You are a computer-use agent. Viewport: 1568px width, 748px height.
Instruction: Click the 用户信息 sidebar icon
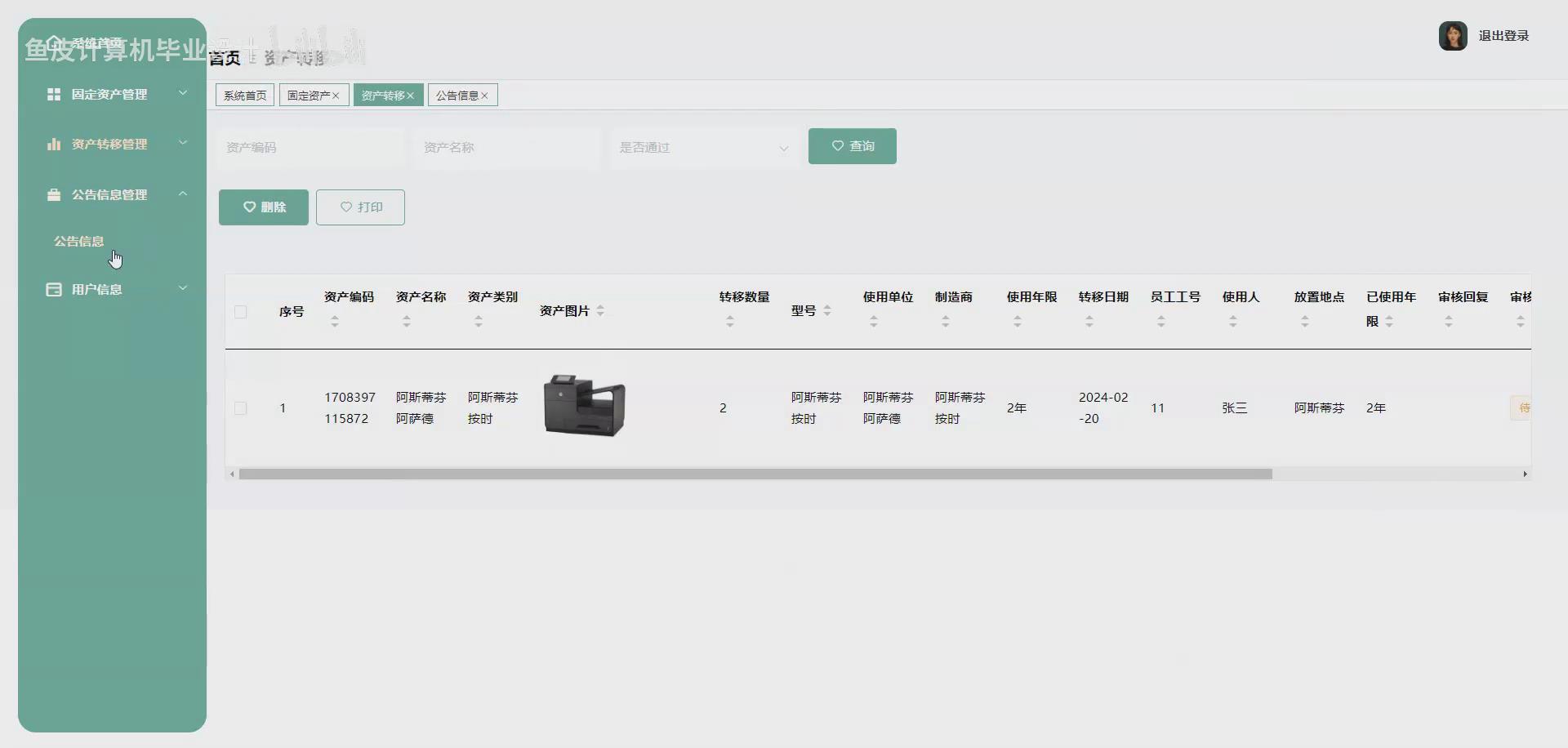pos(53,289)
